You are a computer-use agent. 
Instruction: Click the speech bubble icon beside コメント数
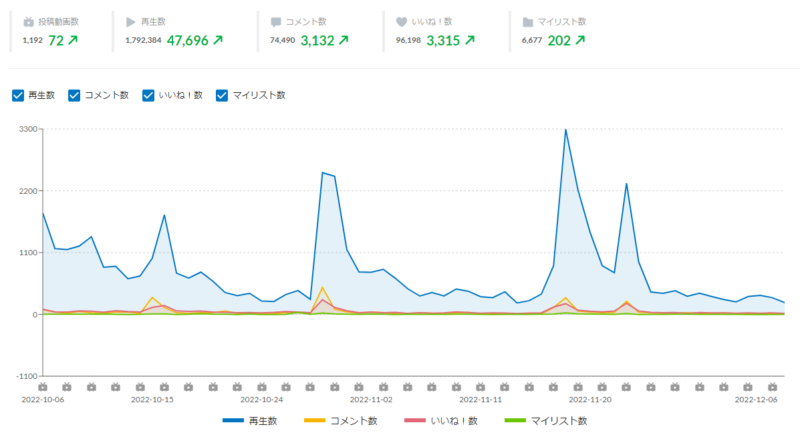pyautogui.click(x=276, y=22)
